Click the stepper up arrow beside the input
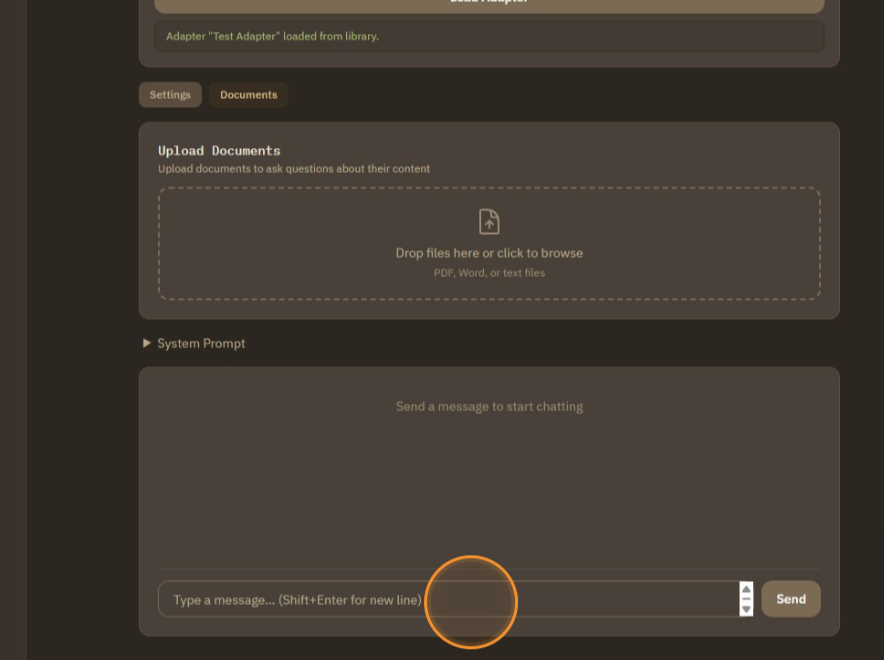884x660 pixels. click(746, 590)
